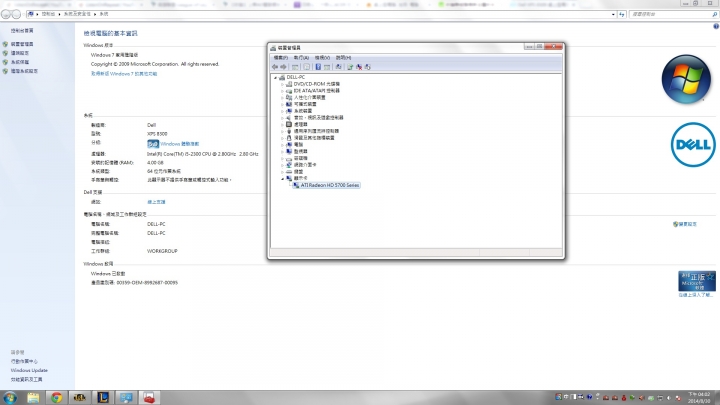This screenshot has height=405, width=720.
Task: Expand the DVD/CD-ROM drives node
Action: coord(282,84)
